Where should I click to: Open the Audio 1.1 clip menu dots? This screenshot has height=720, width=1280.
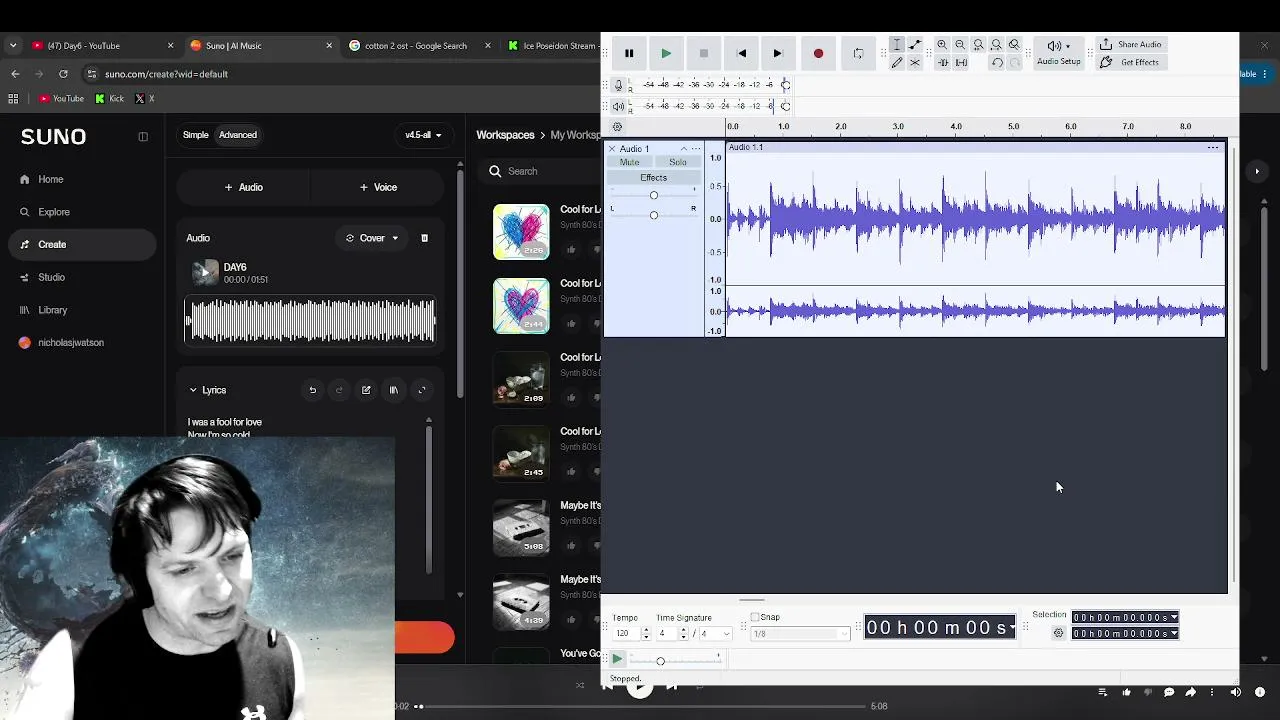pyautogui.click(x=1213, y=148)
